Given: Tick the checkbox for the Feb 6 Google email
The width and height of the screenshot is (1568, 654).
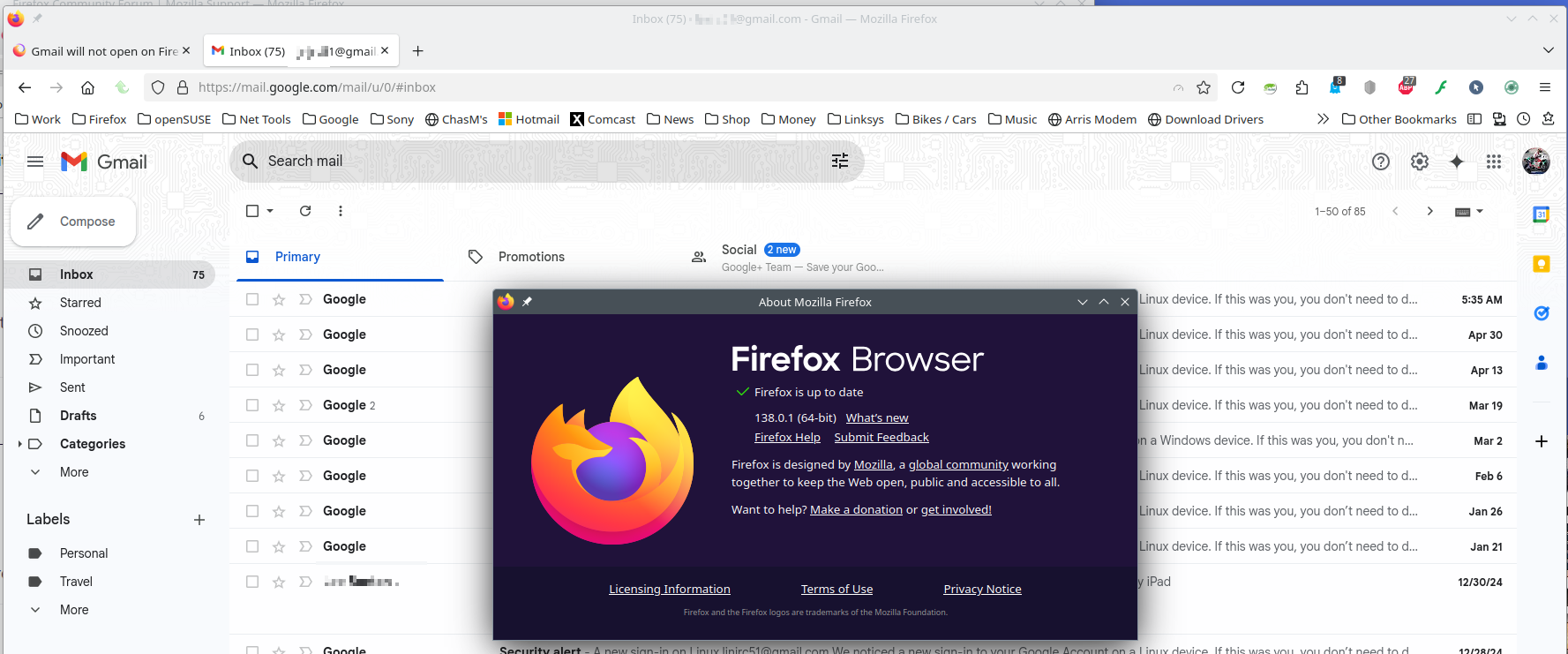Looking at the screenshot, I should click(x=252, y=476).
